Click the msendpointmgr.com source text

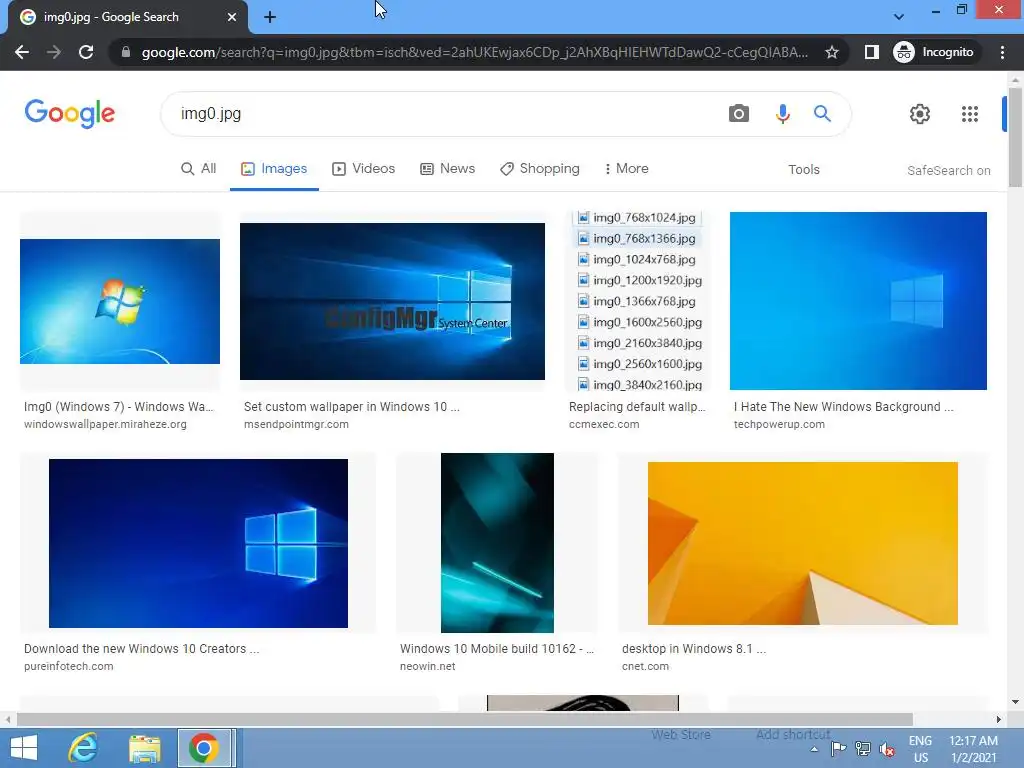[296, 424]
